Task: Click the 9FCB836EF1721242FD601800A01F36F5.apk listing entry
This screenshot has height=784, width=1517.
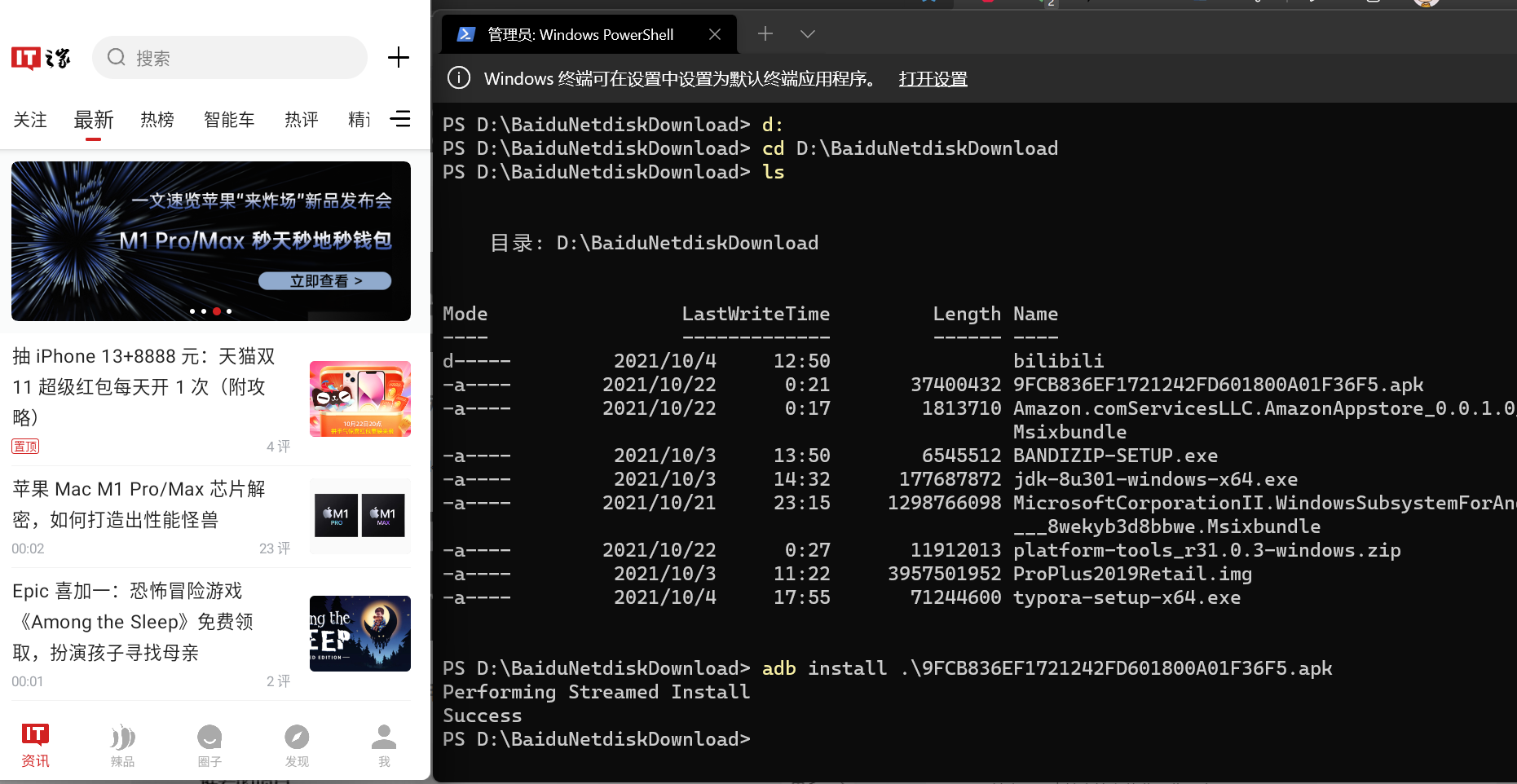Action: coord(1218,385)
